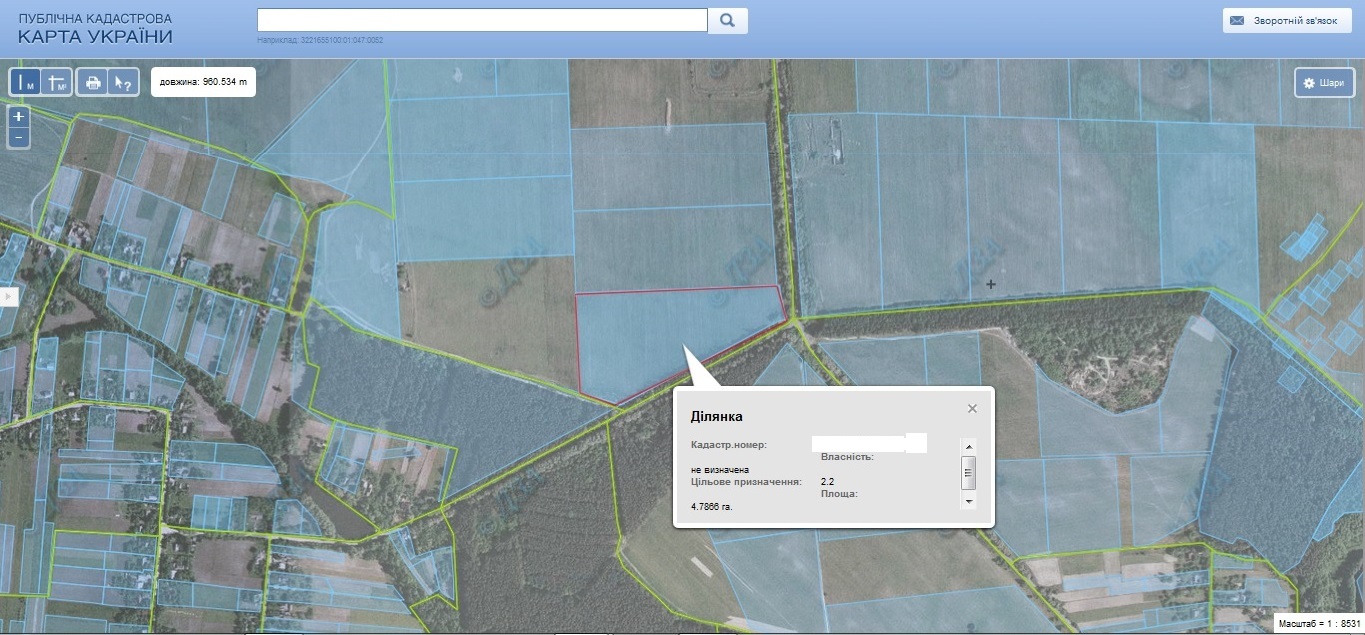Click the довжина measurement result box
Screen dimensions: 1365x635
[203, 82]
